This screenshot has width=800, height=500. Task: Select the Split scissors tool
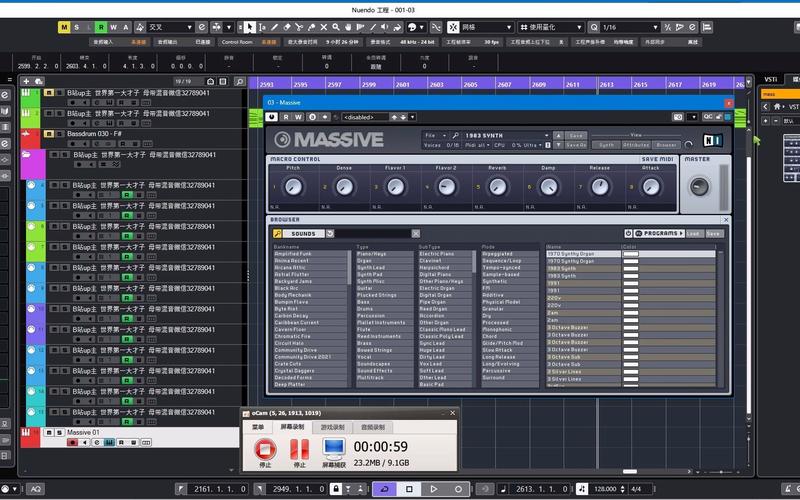pyautogui.click(x=299, y=27)
